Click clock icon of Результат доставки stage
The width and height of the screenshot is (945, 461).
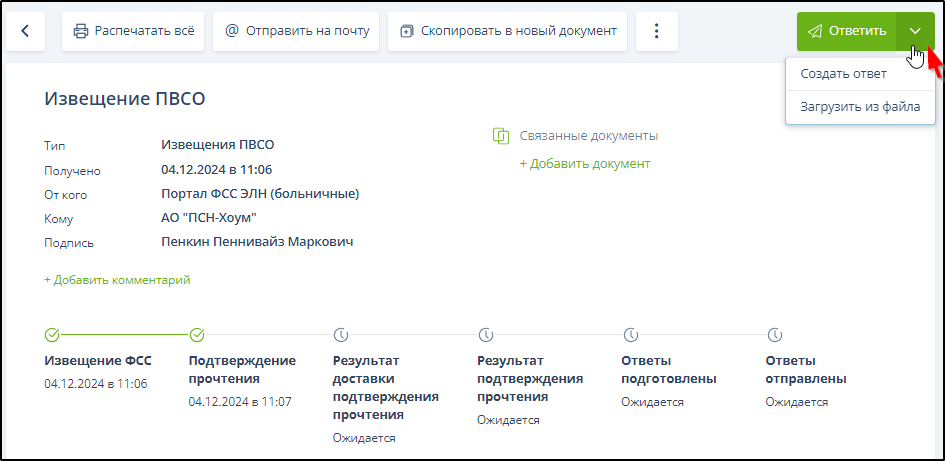click(x=340, y=334)
